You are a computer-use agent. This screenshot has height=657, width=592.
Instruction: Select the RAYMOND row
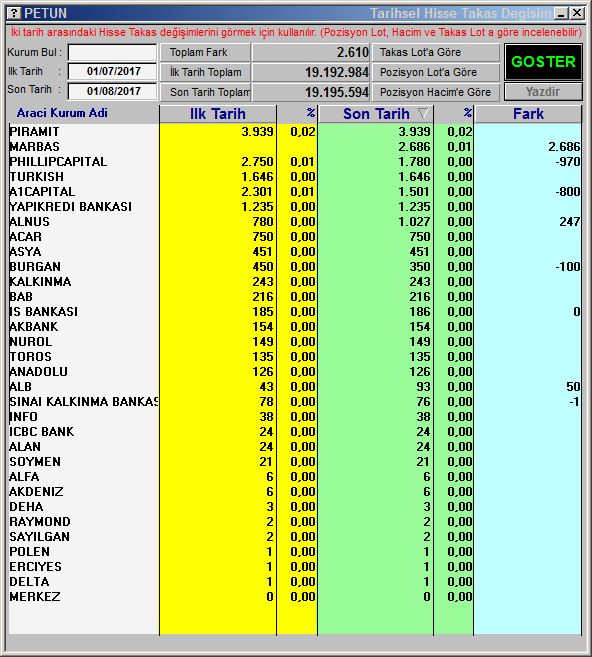click(295, 522)
